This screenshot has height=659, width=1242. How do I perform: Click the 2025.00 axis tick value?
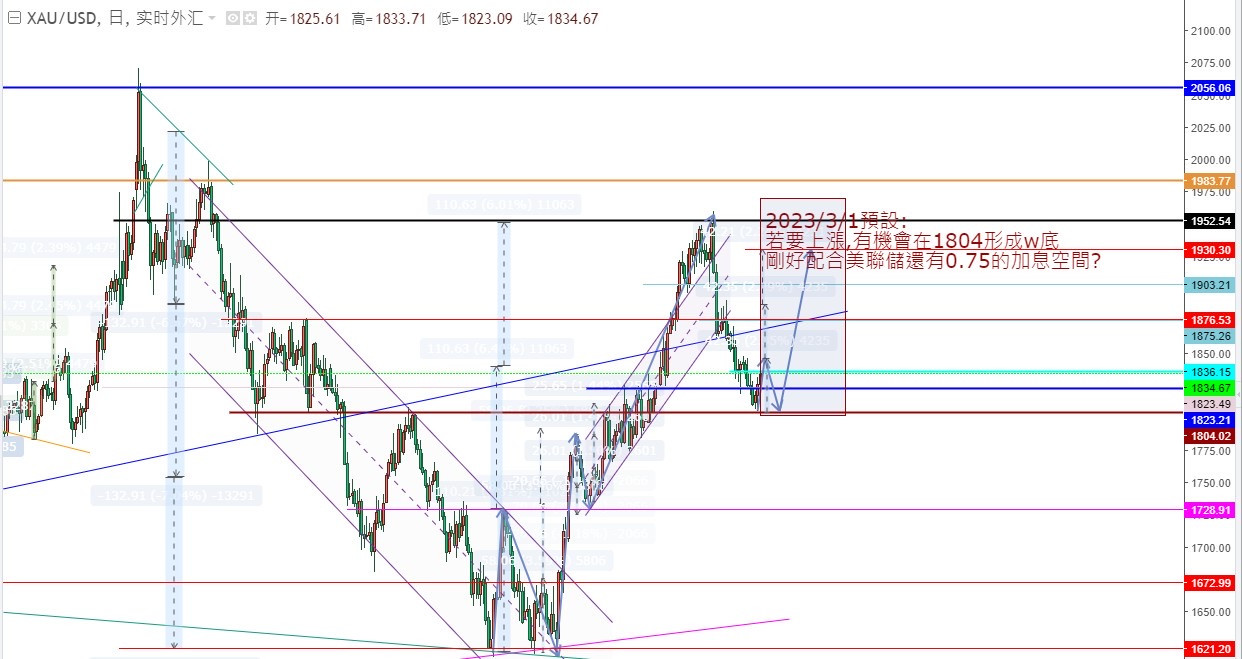point(1211,128)
